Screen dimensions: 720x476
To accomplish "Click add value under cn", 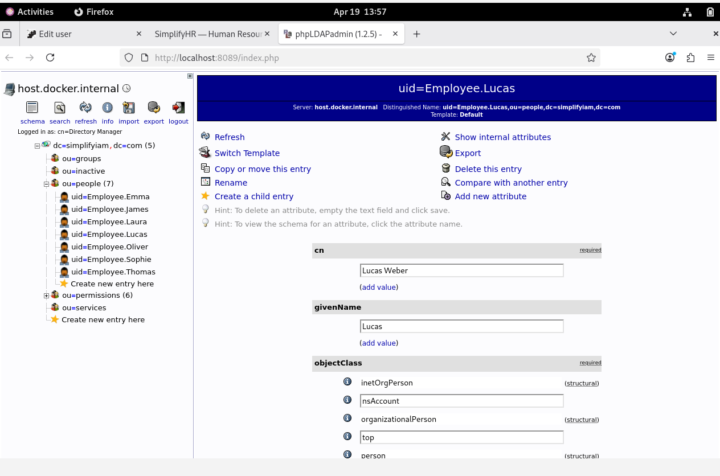I will tap(378, 287).
